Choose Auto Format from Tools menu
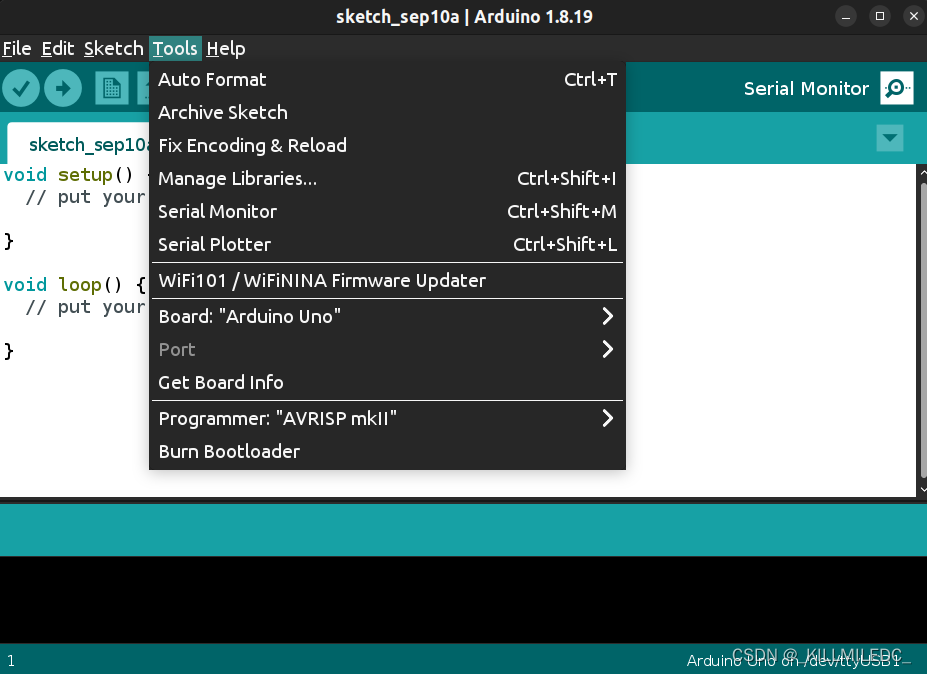 tap(387, 80)
